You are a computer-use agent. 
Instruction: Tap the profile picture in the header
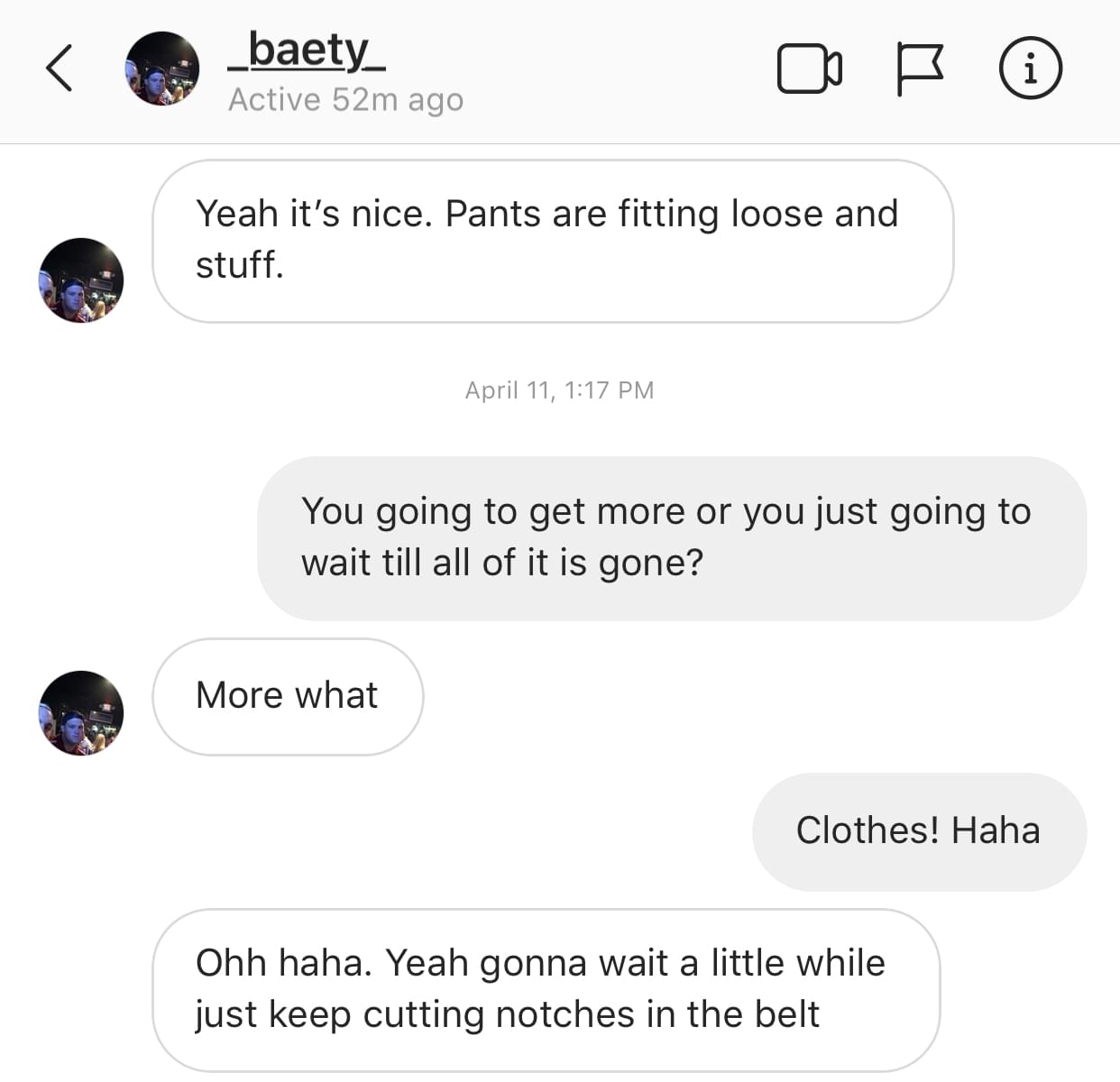click(161, 69)
